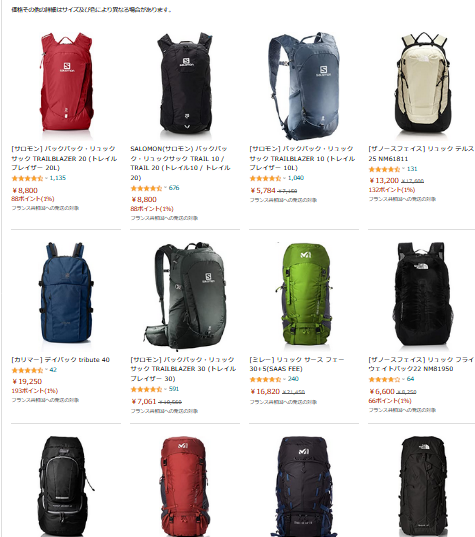Open the 131 reviews count link
475x537 pixels.
(x=412, y=169)
